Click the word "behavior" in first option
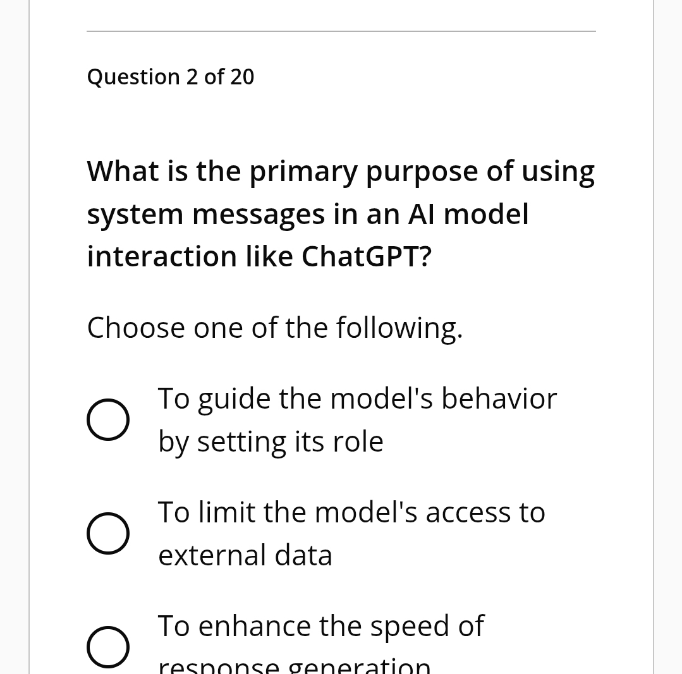 pos(499,398)
